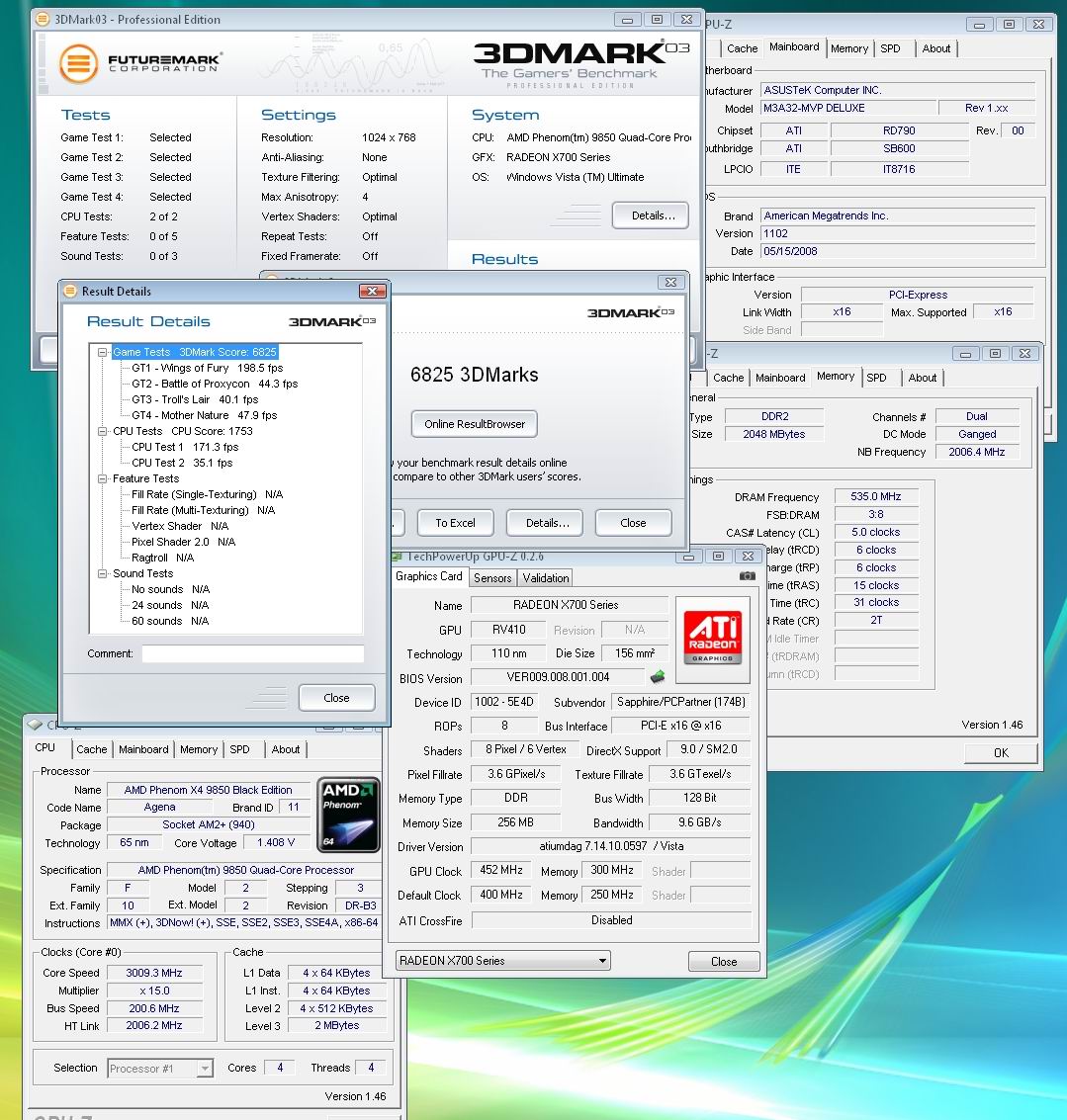The image size is (1067, 1120).
Task: Click the Futuremark orange logo icon
Action: pyautogui.click(x=78, y=63)
